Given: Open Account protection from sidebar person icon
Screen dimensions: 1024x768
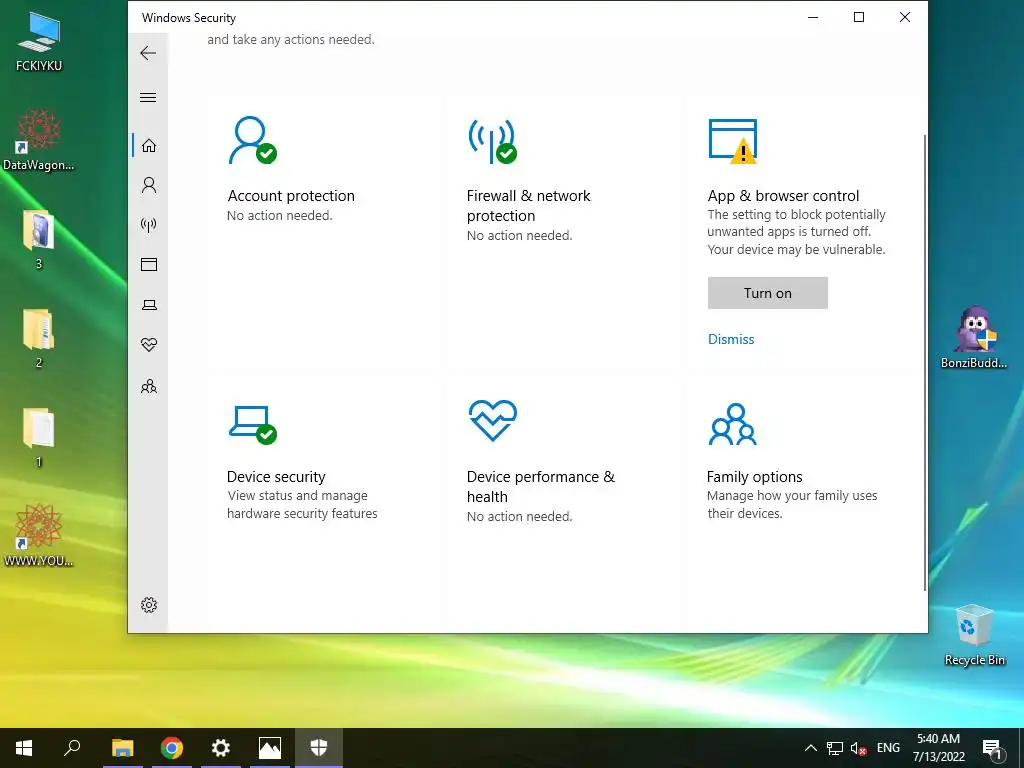Looking at the screenshot, I should [149, 185].
